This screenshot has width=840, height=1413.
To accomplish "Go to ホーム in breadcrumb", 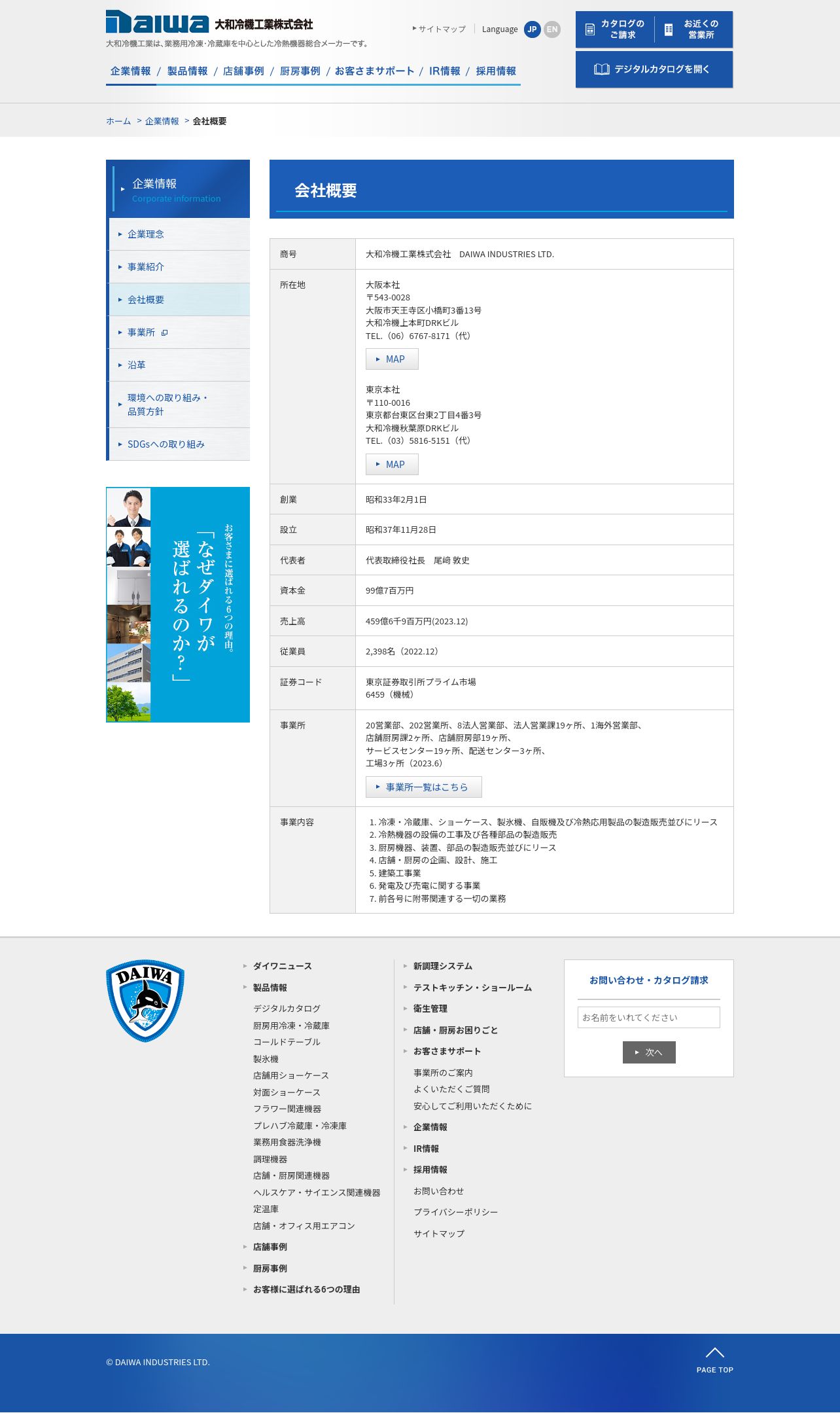I will point(118,121).
